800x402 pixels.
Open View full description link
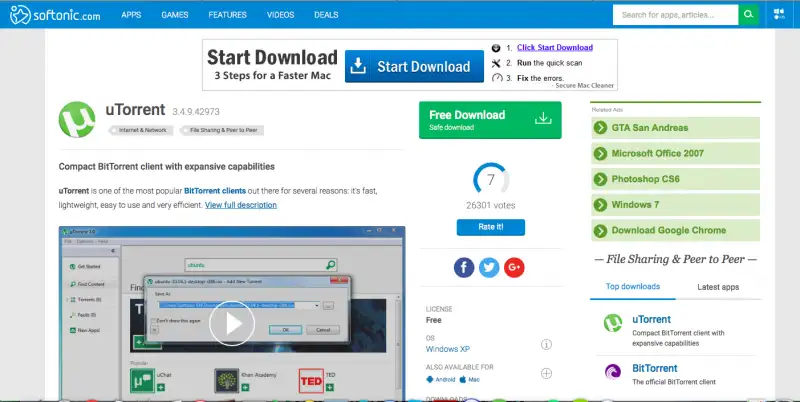[241, 205]
